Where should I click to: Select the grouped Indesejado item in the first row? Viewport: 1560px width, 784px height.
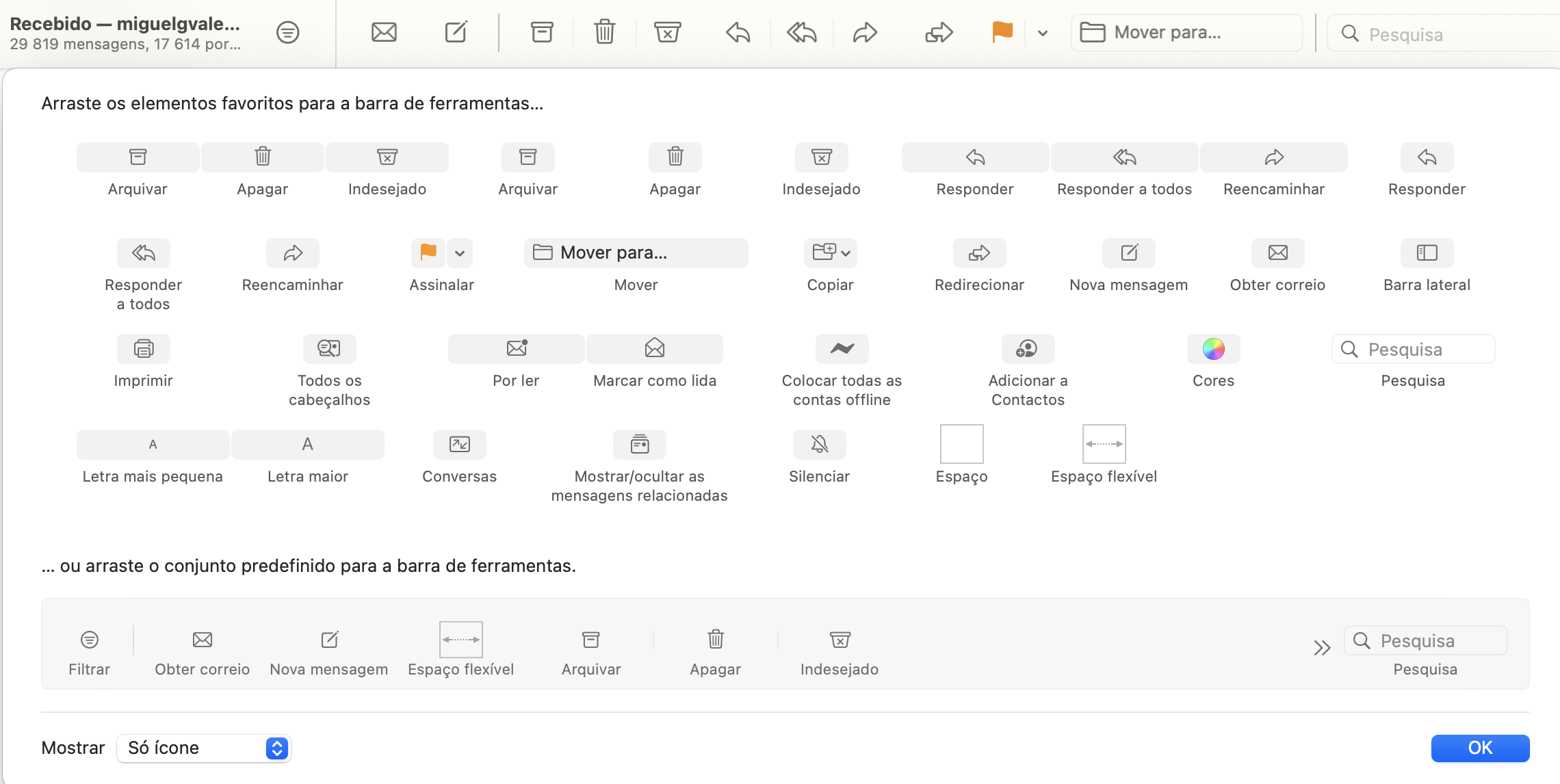(x=387, y=157)
